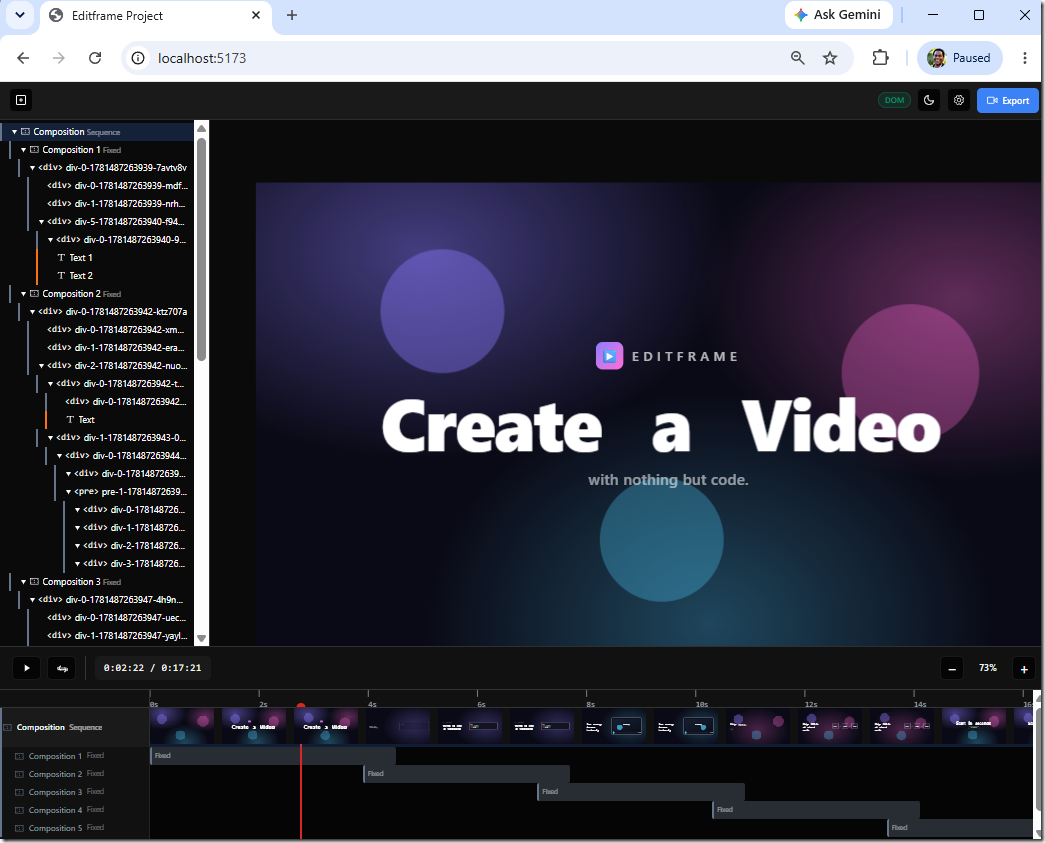Collapse the Composition 2 tree node
Viewport: 1045px width, 843px height.
click(23, 294)
